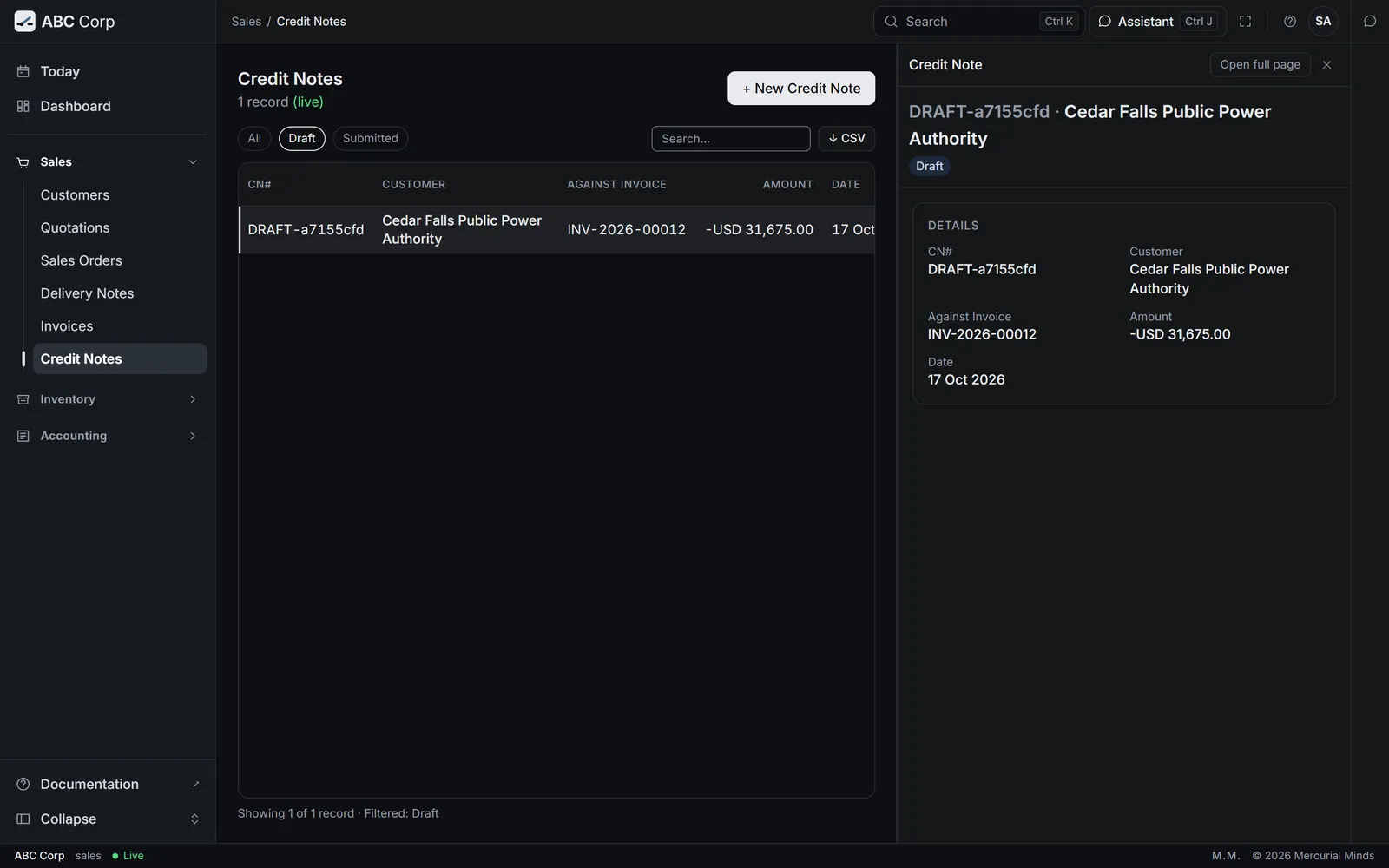Click the SA user avatar

1323,22
